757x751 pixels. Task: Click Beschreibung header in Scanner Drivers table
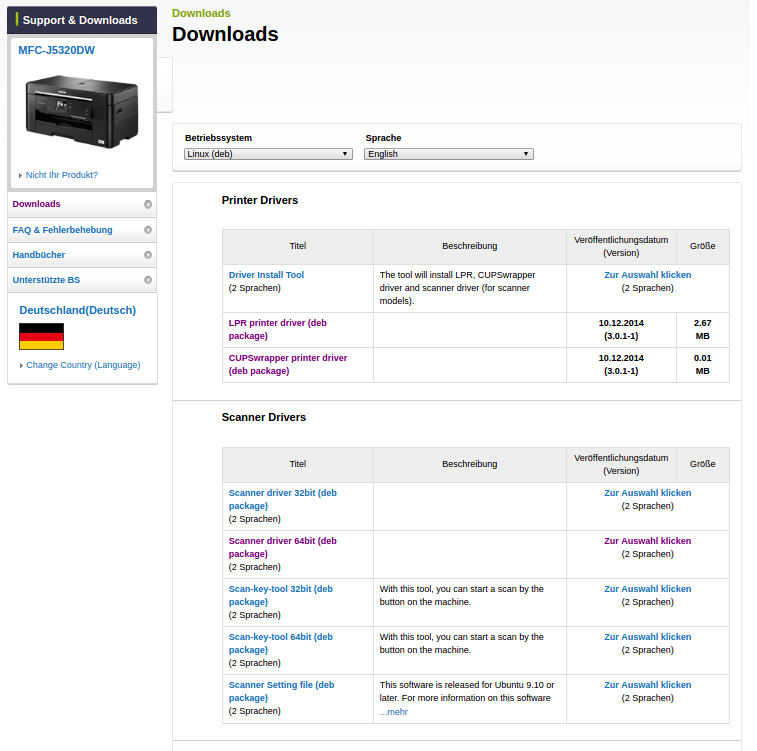(x=470, y=464)
